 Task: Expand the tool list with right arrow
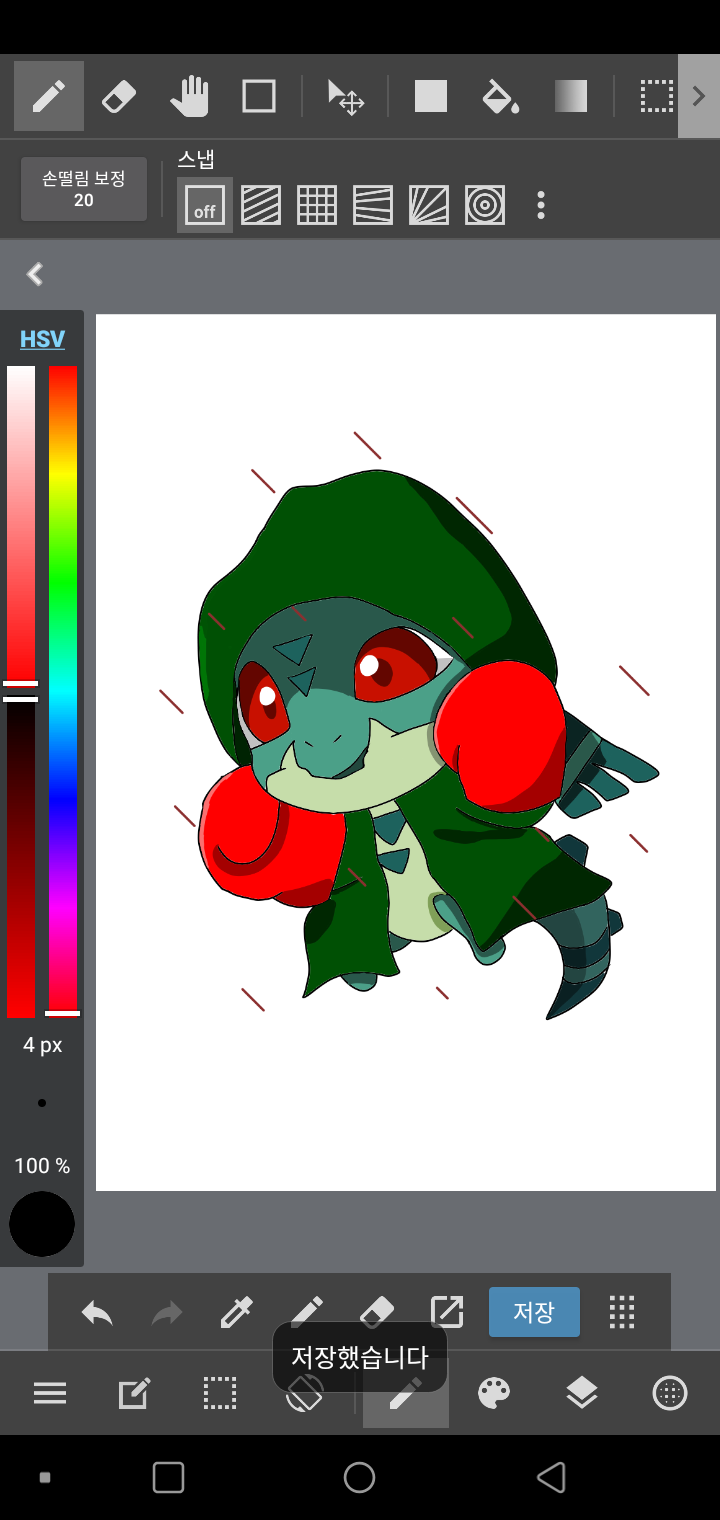pos(699,96)
